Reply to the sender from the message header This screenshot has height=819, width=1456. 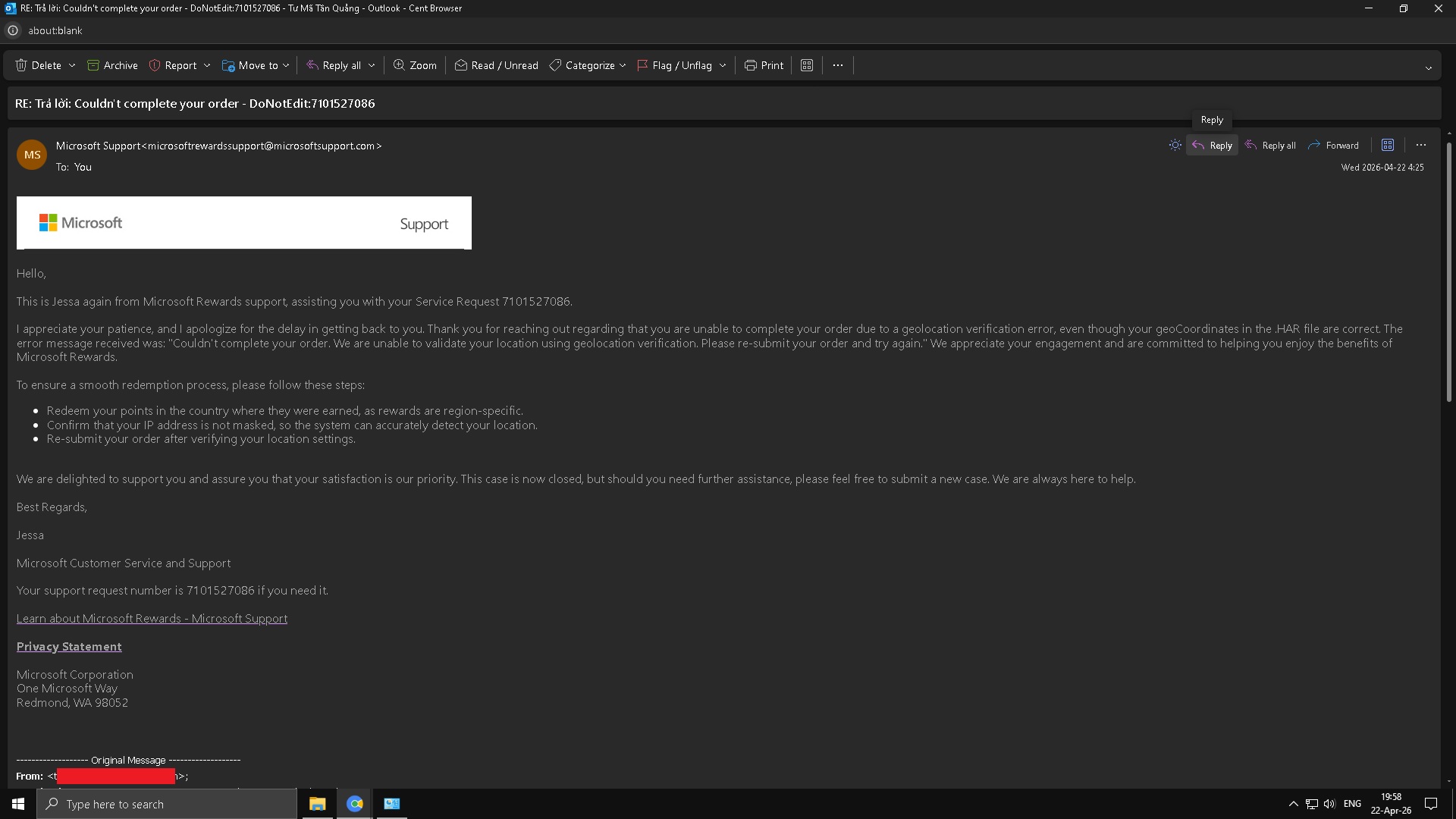[x=1213, y=145]
